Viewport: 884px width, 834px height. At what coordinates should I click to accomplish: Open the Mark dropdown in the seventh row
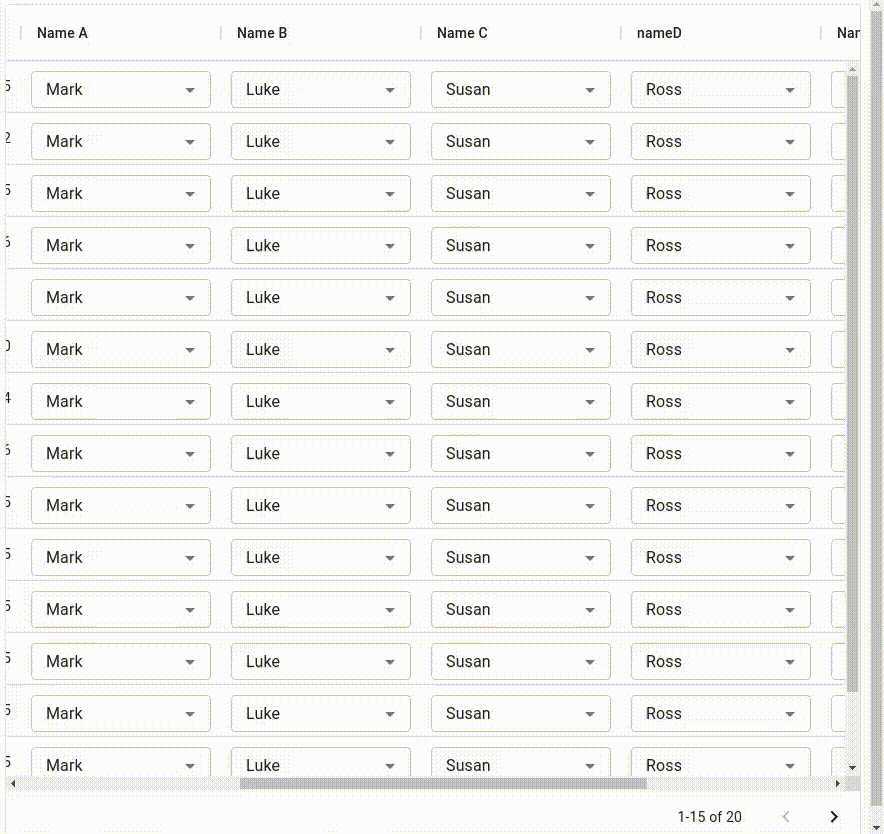pyautogui.click(x=120, y=402)
